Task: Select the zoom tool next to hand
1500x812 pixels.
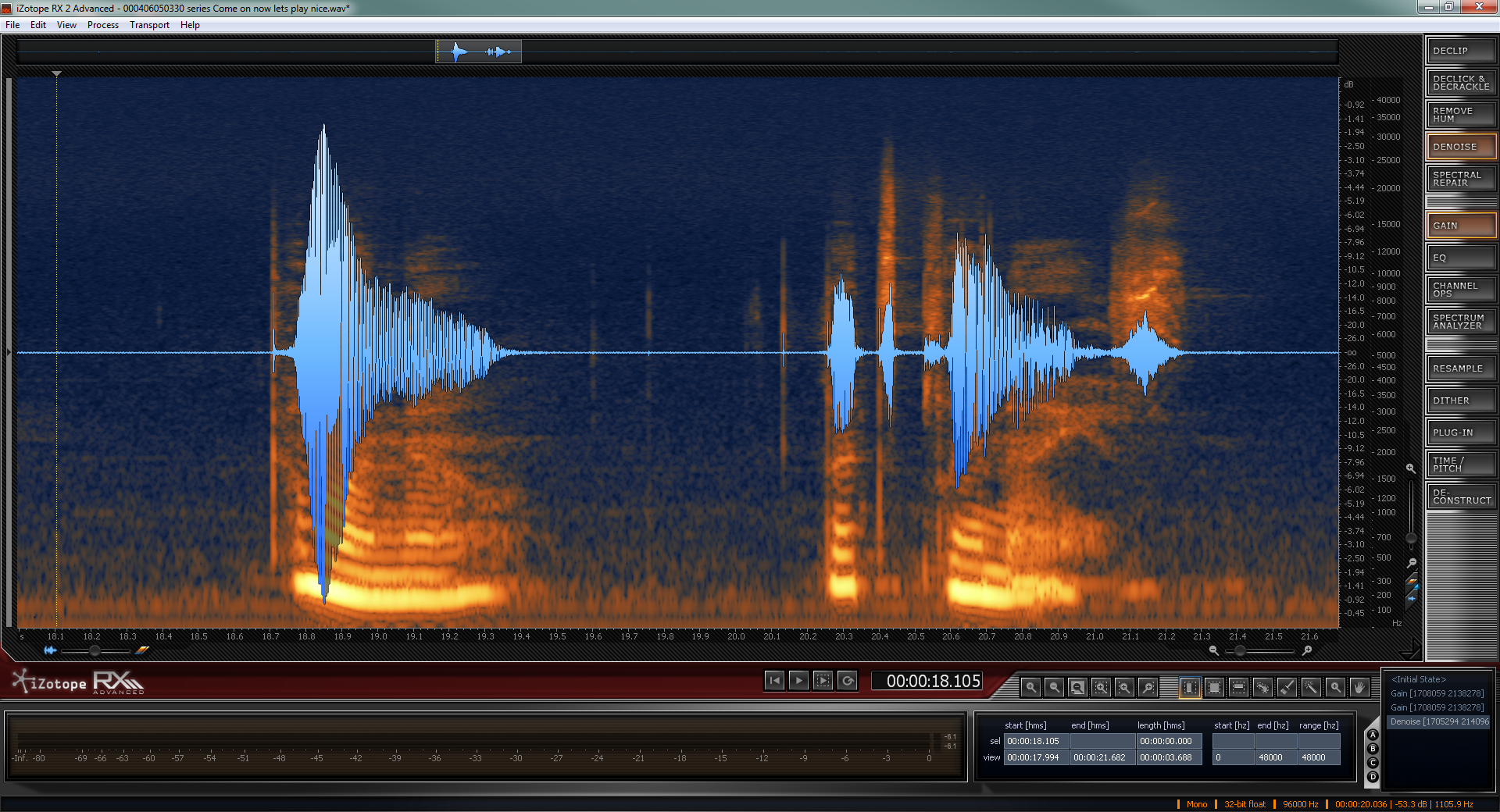Action: tap(1336, 687)
